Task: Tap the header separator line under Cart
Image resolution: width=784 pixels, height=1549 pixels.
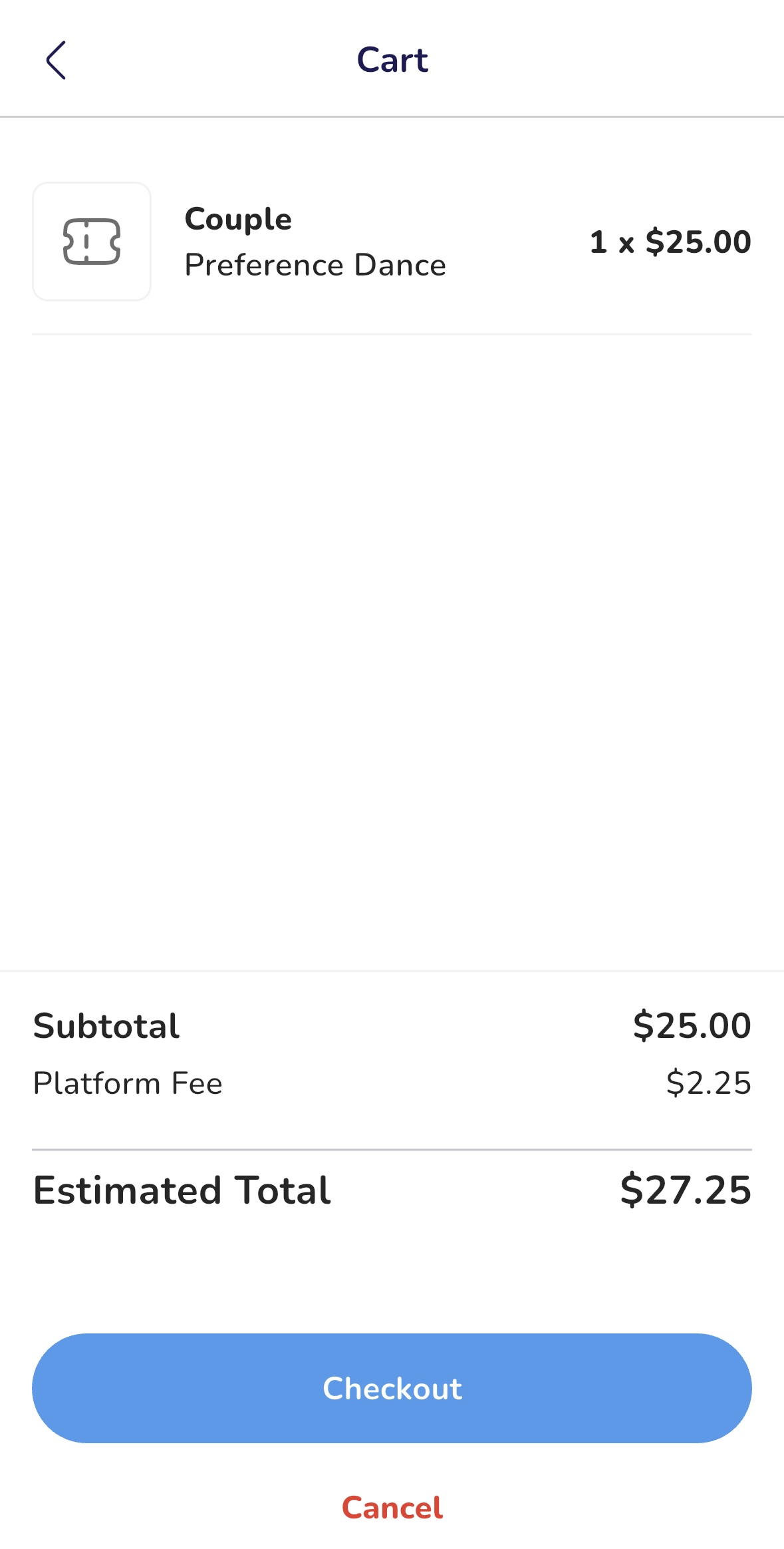Action: point(392,117)
